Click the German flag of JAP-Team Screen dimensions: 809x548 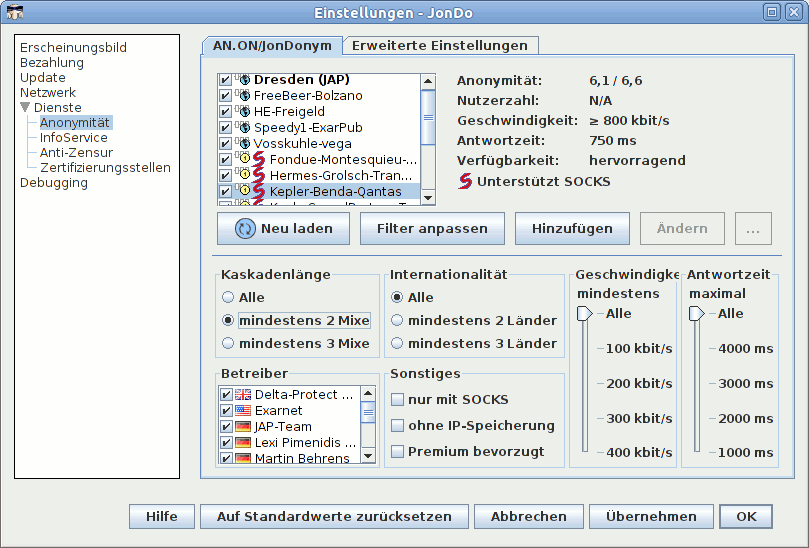(243, 427)
